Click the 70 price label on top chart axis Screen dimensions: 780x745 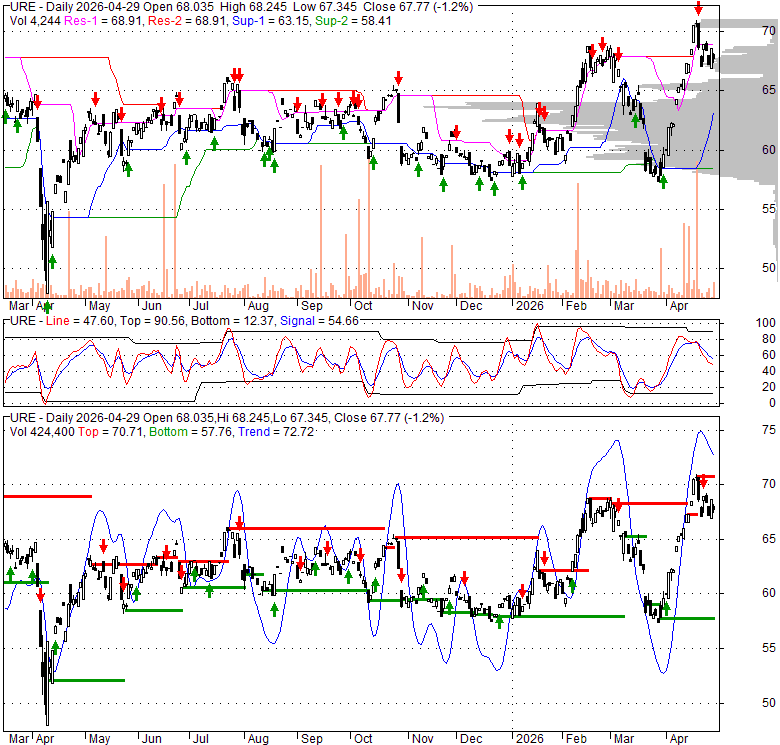[x=769, y=31]
